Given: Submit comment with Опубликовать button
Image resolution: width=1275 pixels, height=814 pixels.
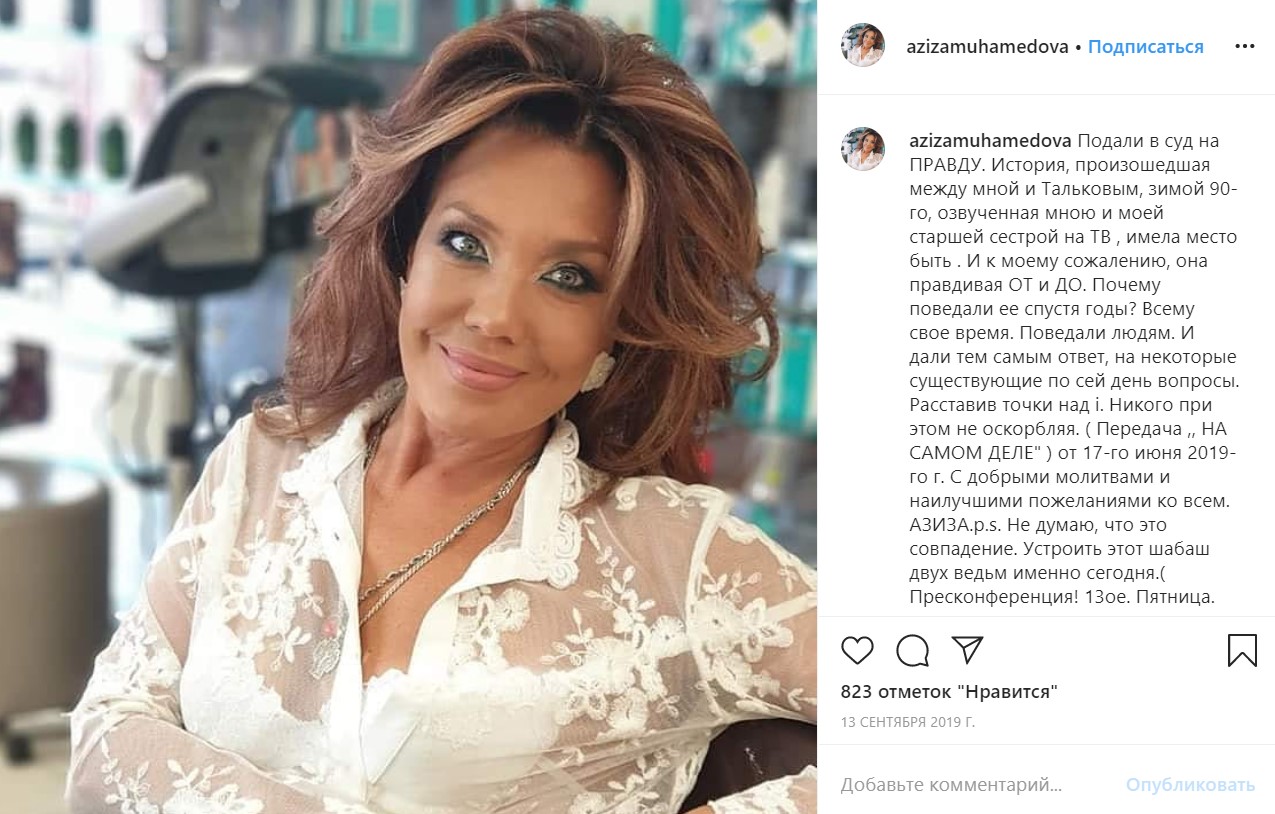Looking at the screenshot, I should (x=1190, y=785).
